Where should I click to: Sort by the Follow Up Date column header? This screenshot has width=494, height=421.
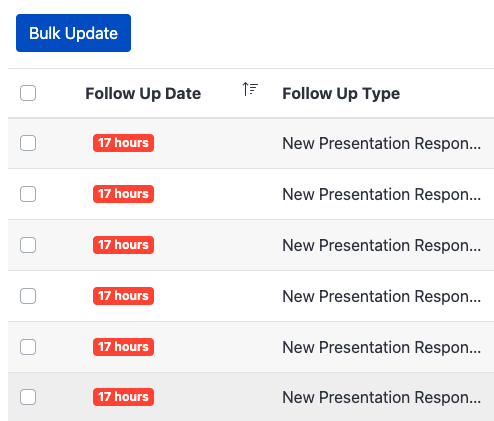click(143, 93)
